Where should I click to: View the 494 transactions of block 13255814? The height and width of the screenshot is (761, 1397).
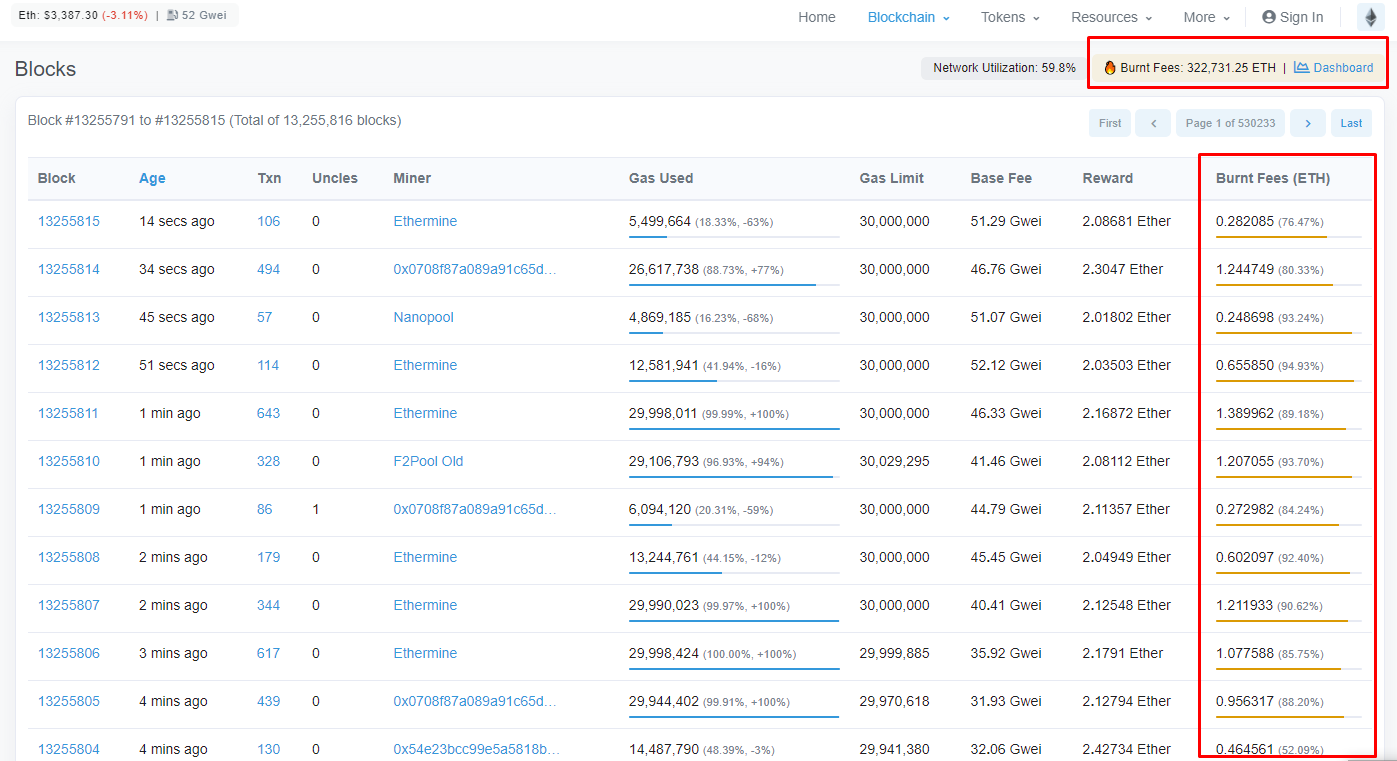(x=269, y=269)
